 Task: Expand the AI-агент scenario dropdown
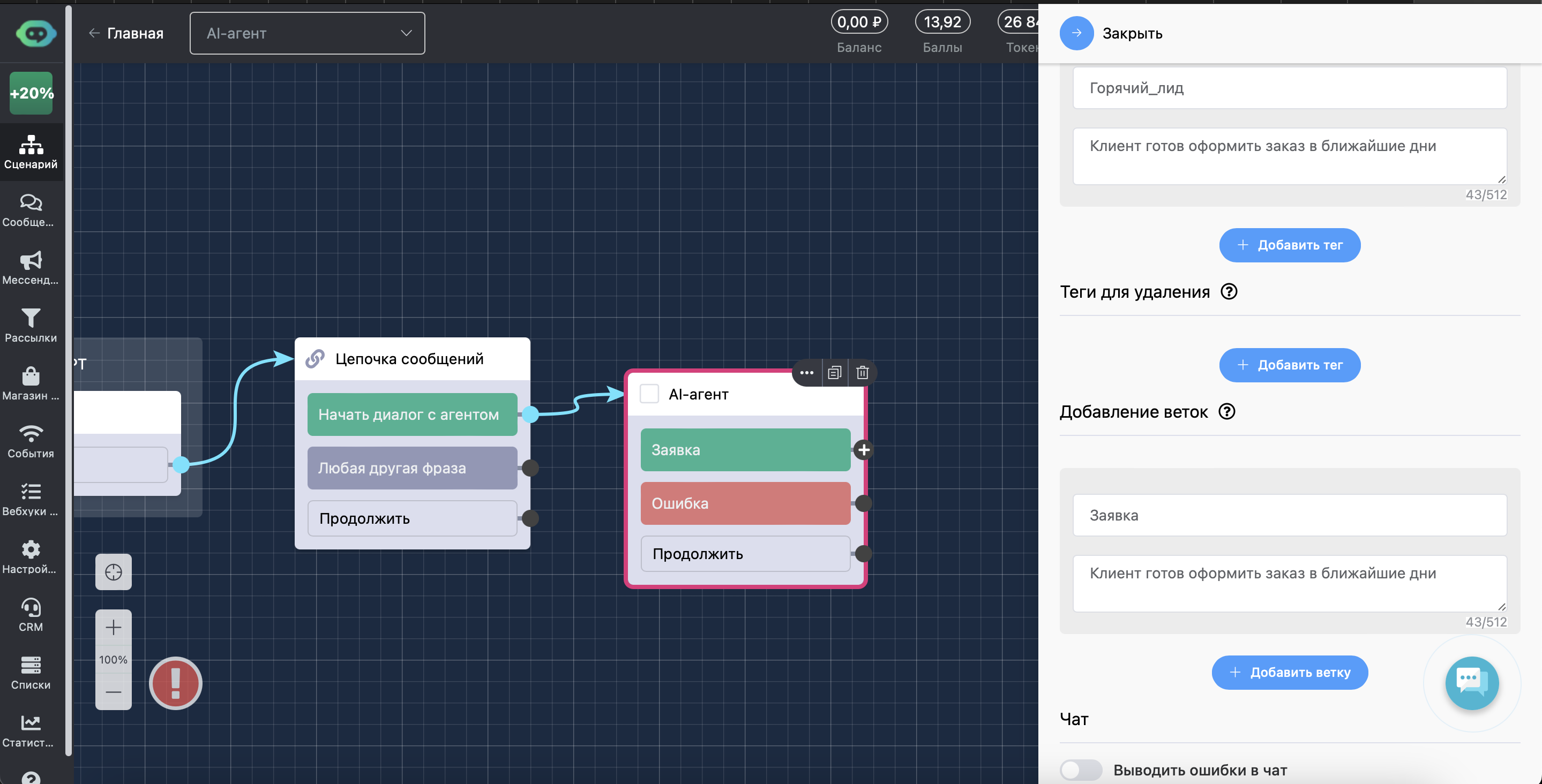point(307,33)
